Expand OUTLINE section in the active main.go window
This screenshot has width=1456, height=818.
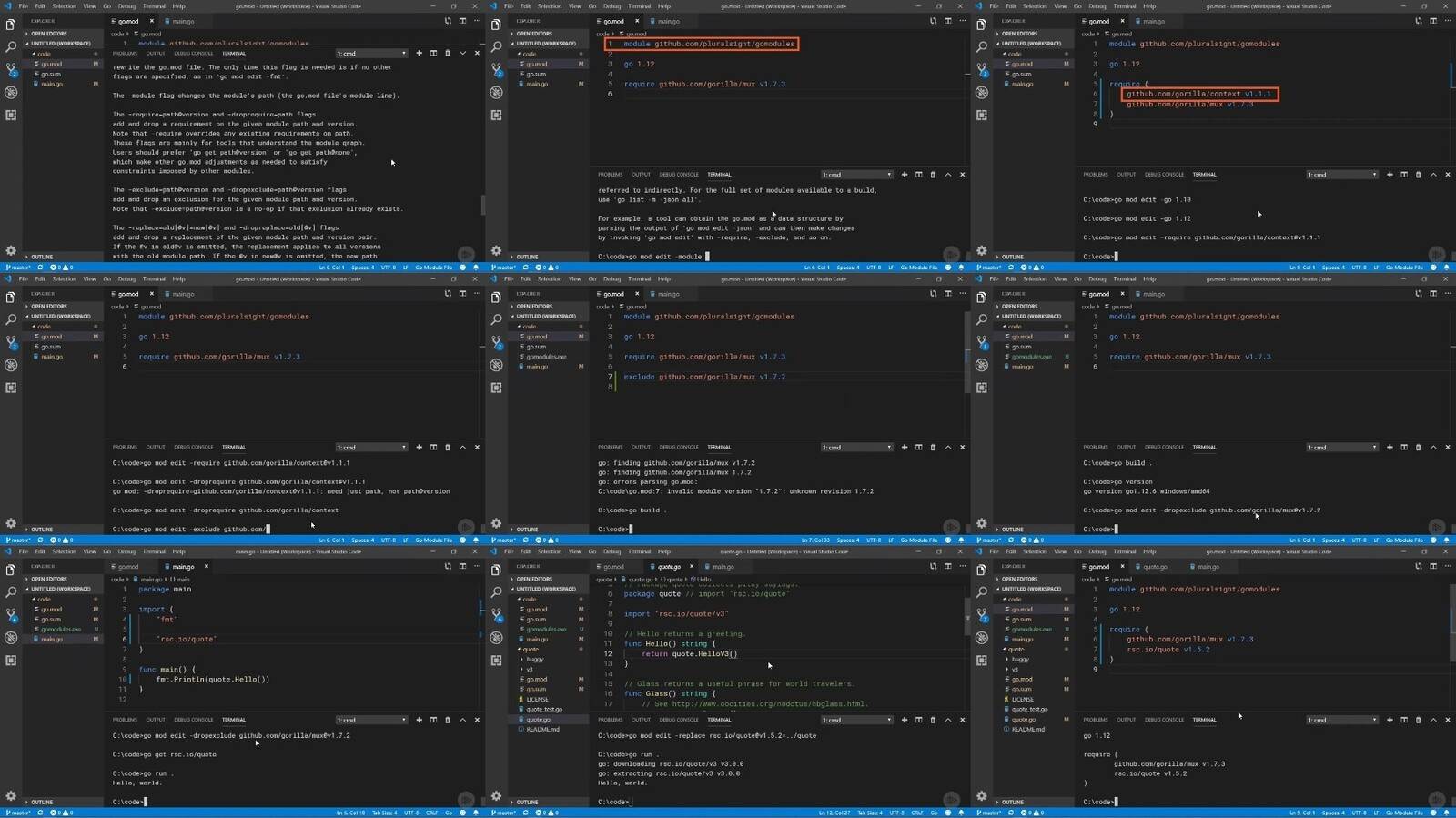click(x=42, y=802)
